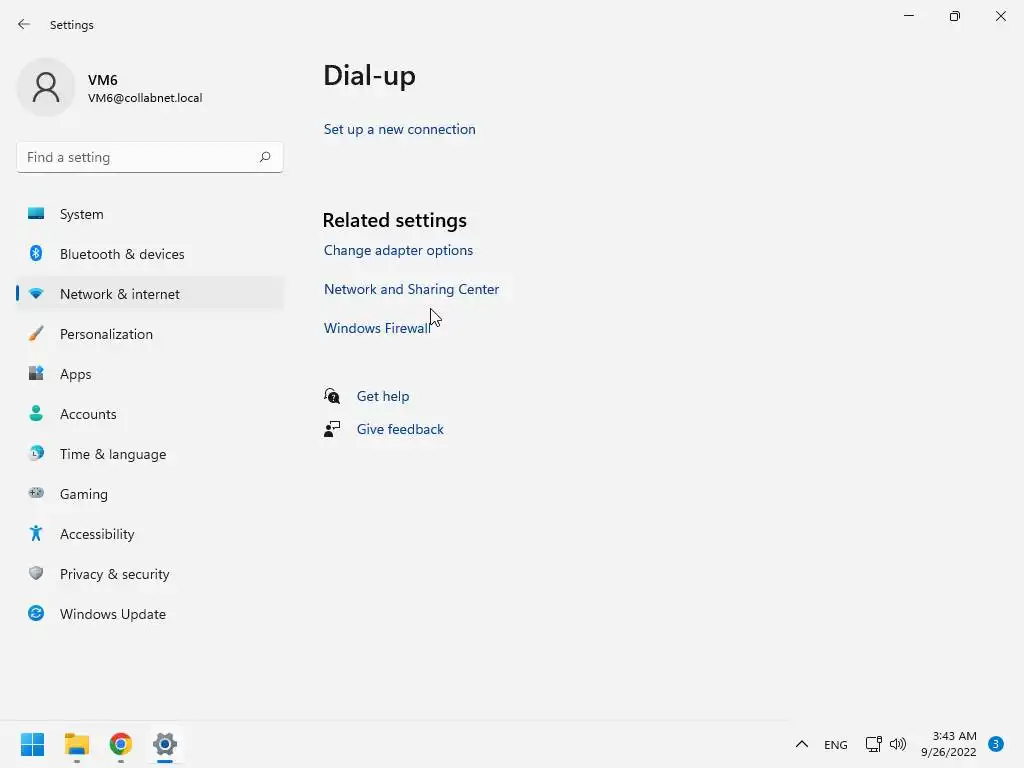Screen dimensions: 1024x768
Task: Click the Accessibility figure icon
Action: [x=36, y=534]
